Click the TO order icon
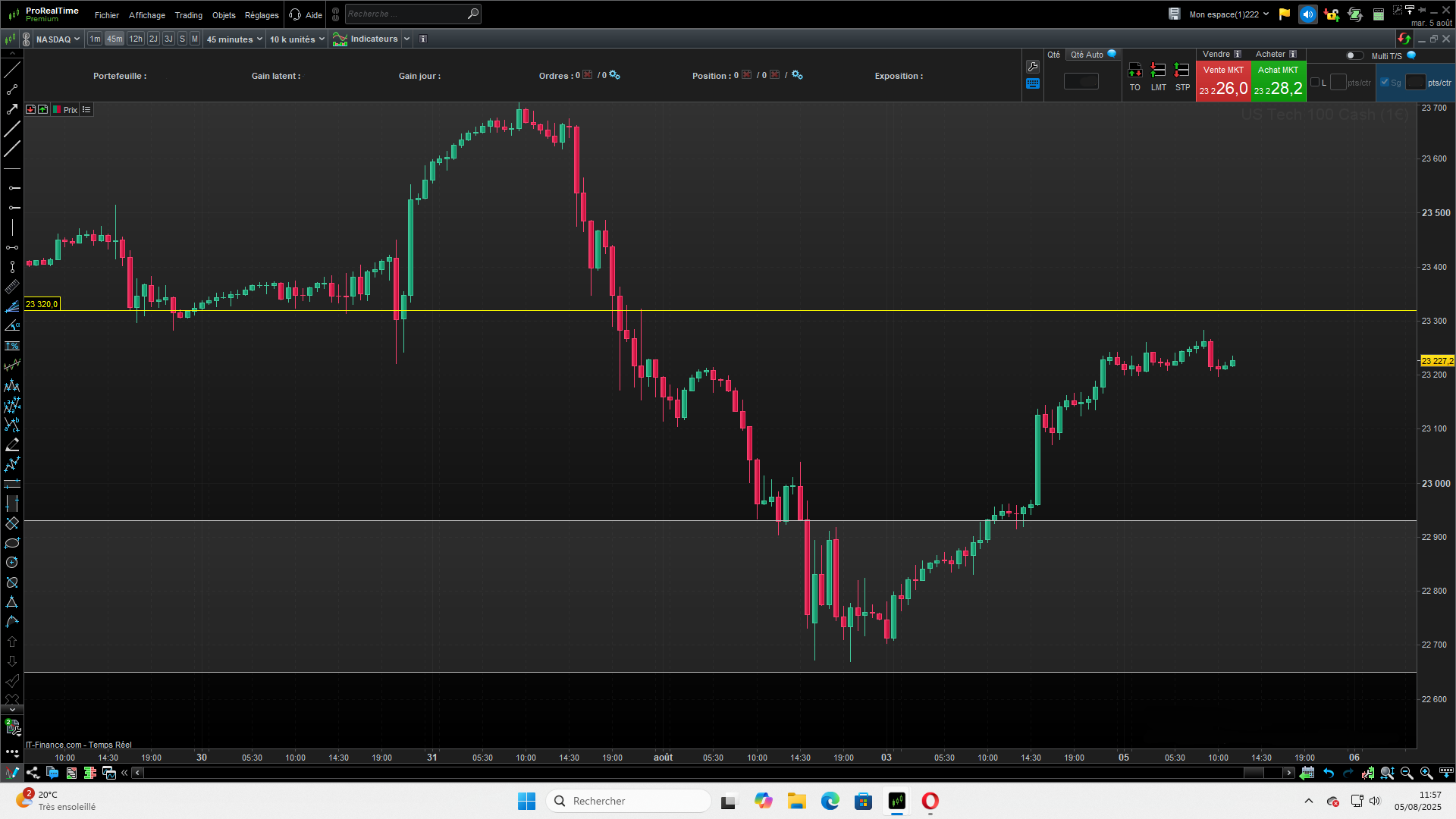 click(1134, 71)
